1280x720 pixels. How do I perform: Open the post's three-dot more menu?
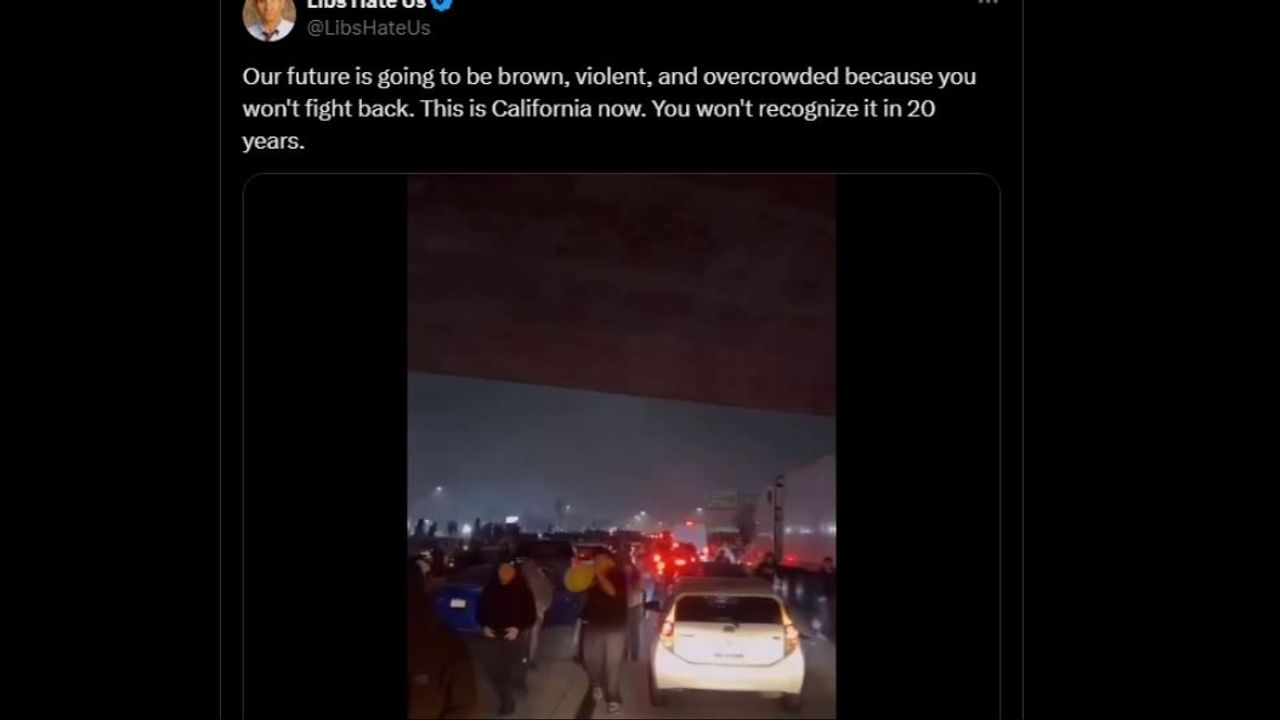pos(987,3)
